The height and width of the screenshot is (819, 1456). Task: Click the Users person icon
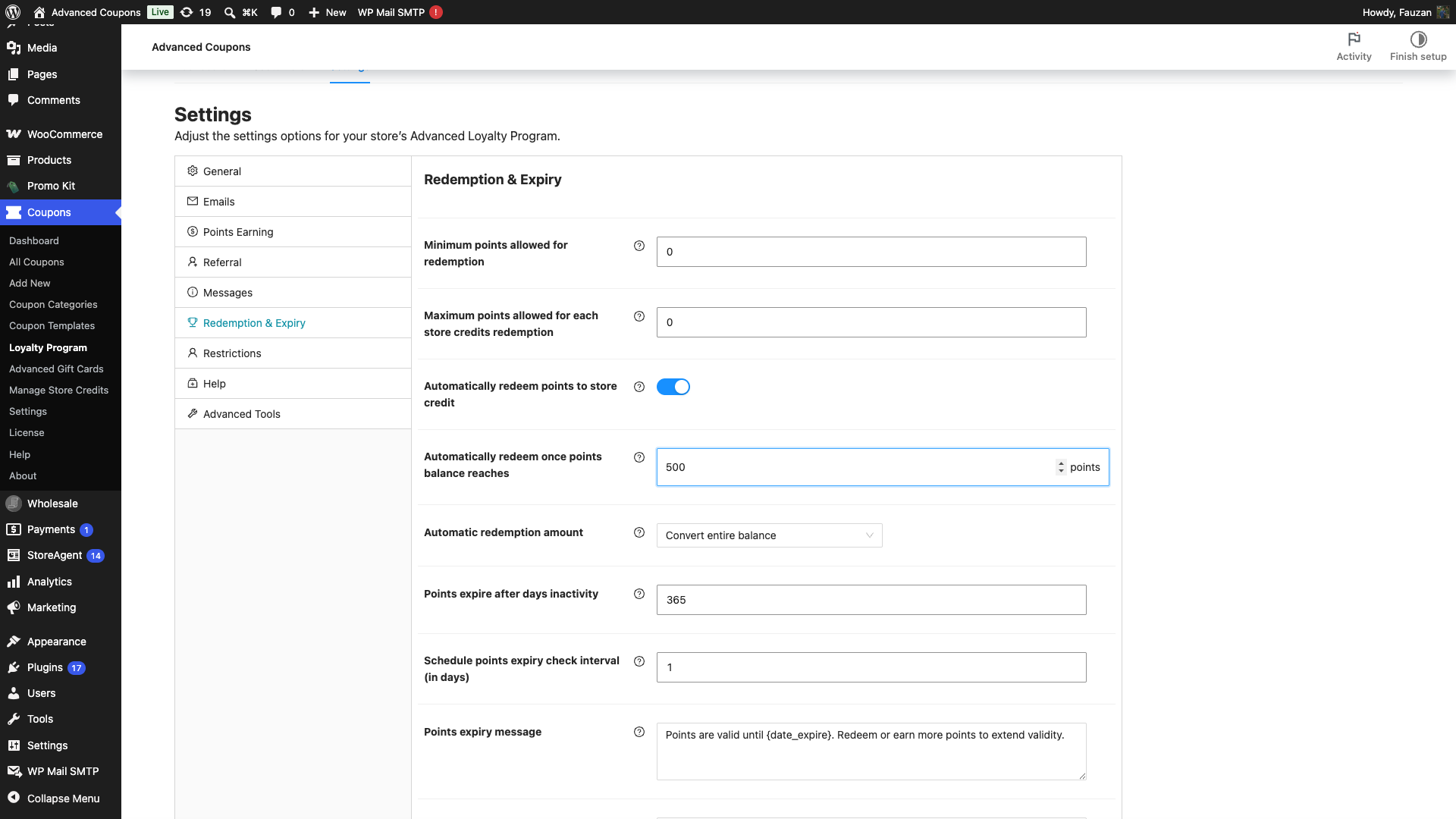(x=14, y=693)
